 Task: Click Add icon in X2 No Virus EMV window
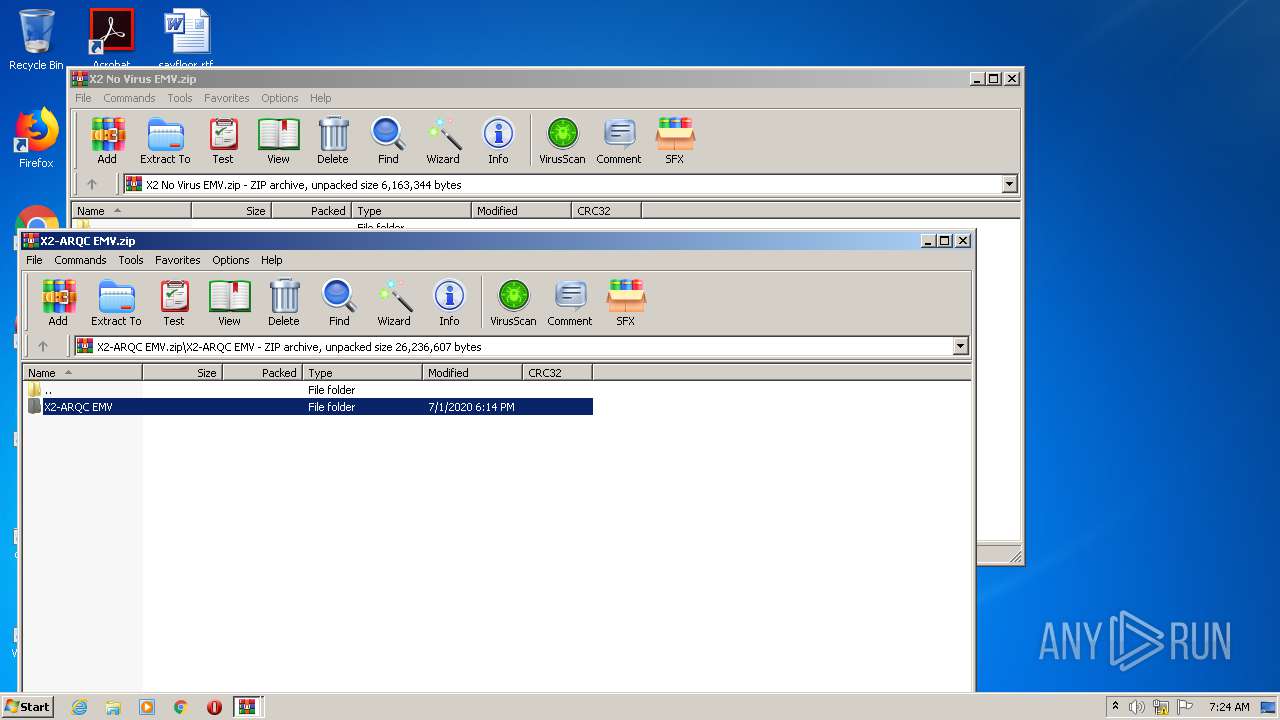coord(107,141)
